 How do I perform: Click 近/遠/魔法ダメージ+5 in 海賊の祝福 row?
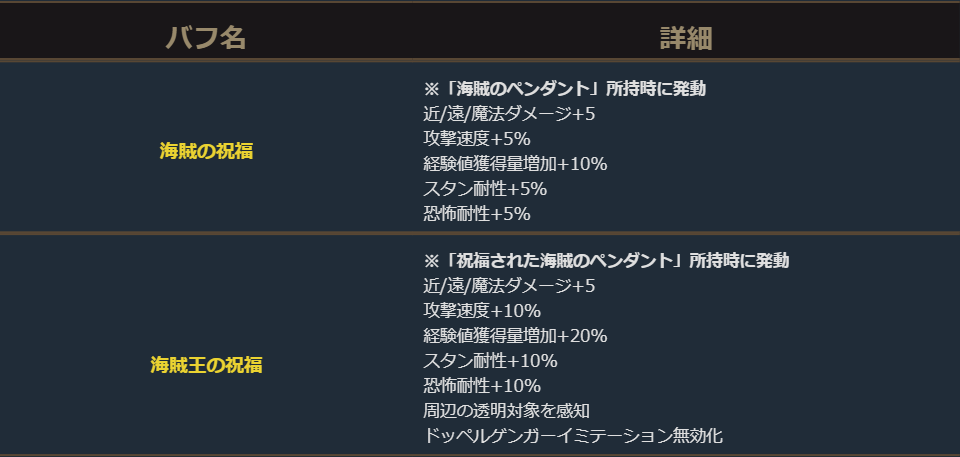pyautogui.click(x=509, y=114)
